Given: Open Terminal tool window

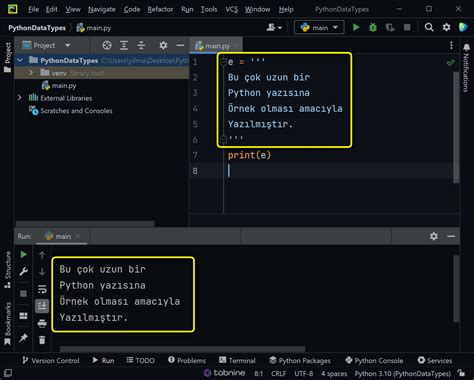Looking at the screenshot, I should (x=237, y=360).
